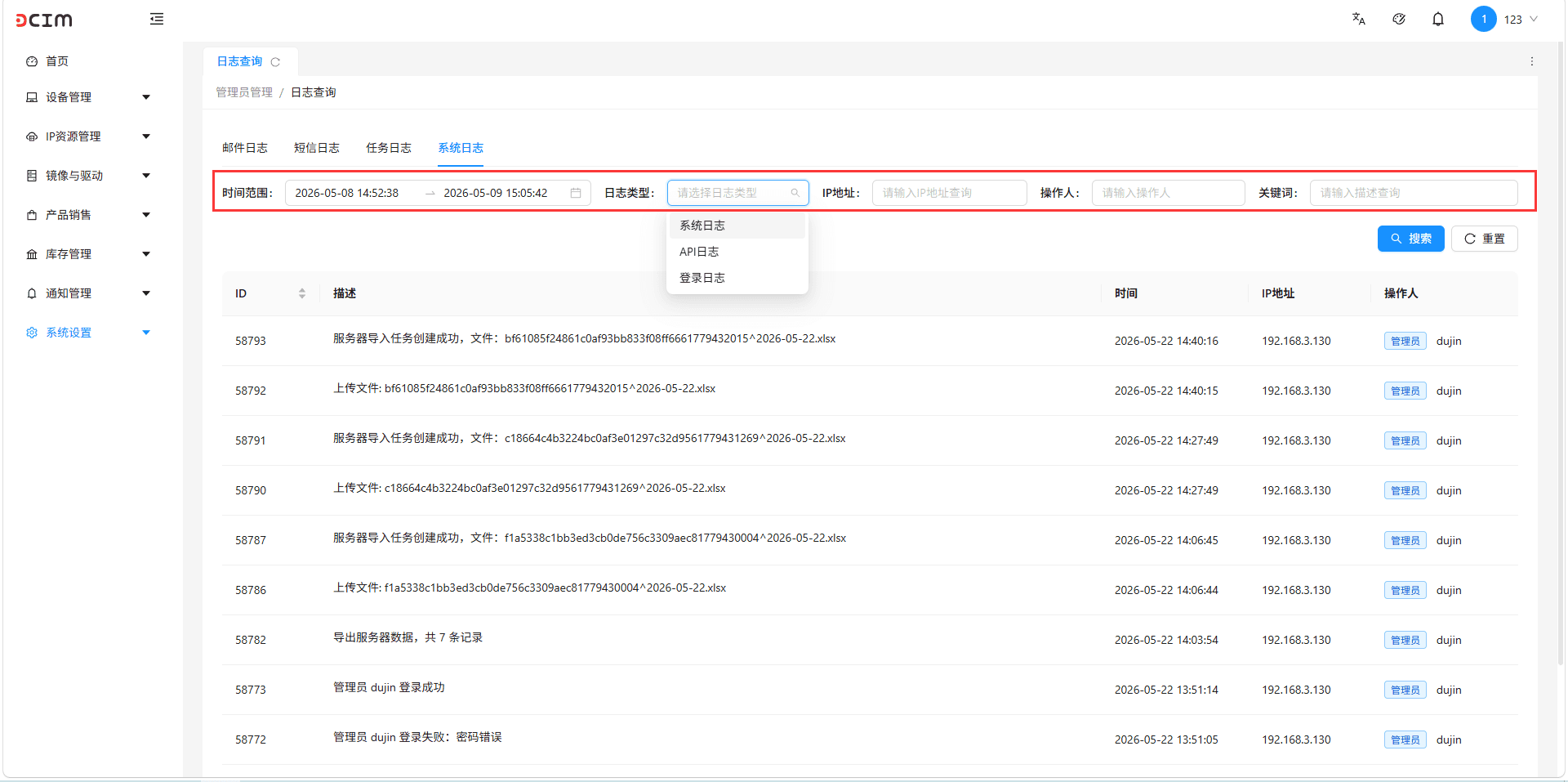
Task: Open the language translation icon
Action: 1359,19
